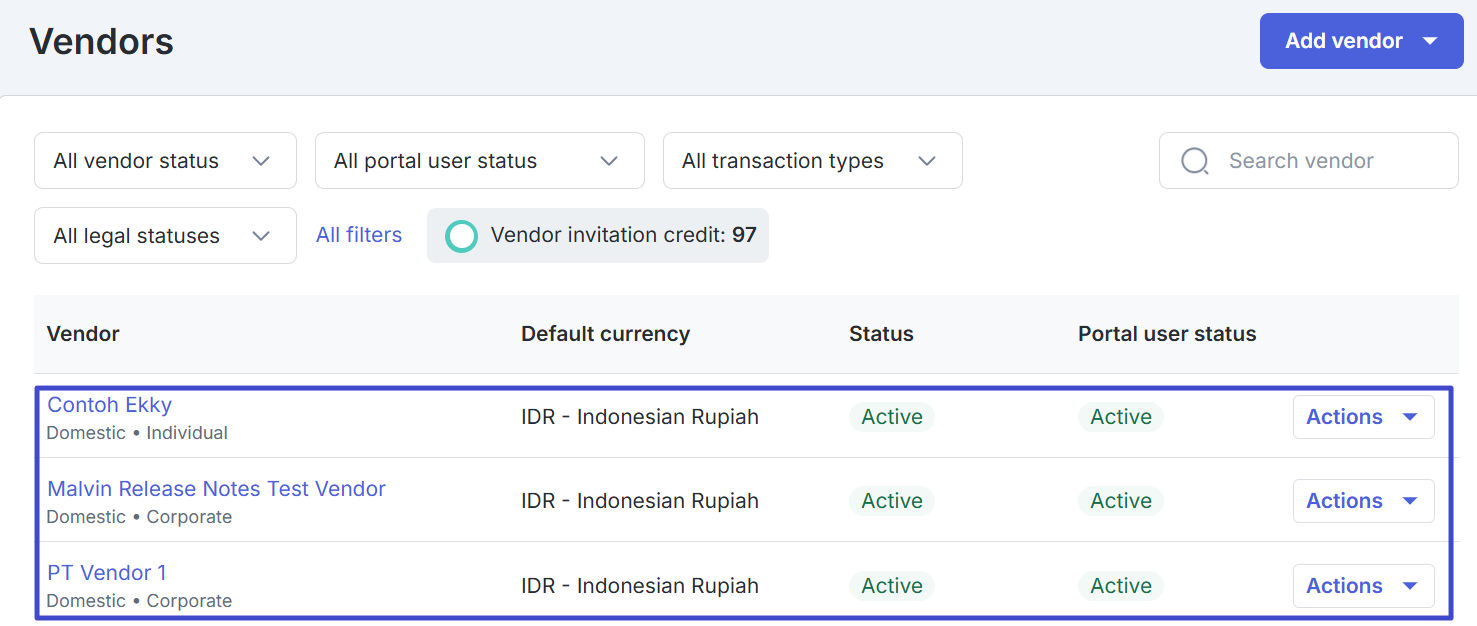This screenshot has width=1477, height=626.
Task: Click the chevron in All vendor status filter
Action: (x=261, y=161)
